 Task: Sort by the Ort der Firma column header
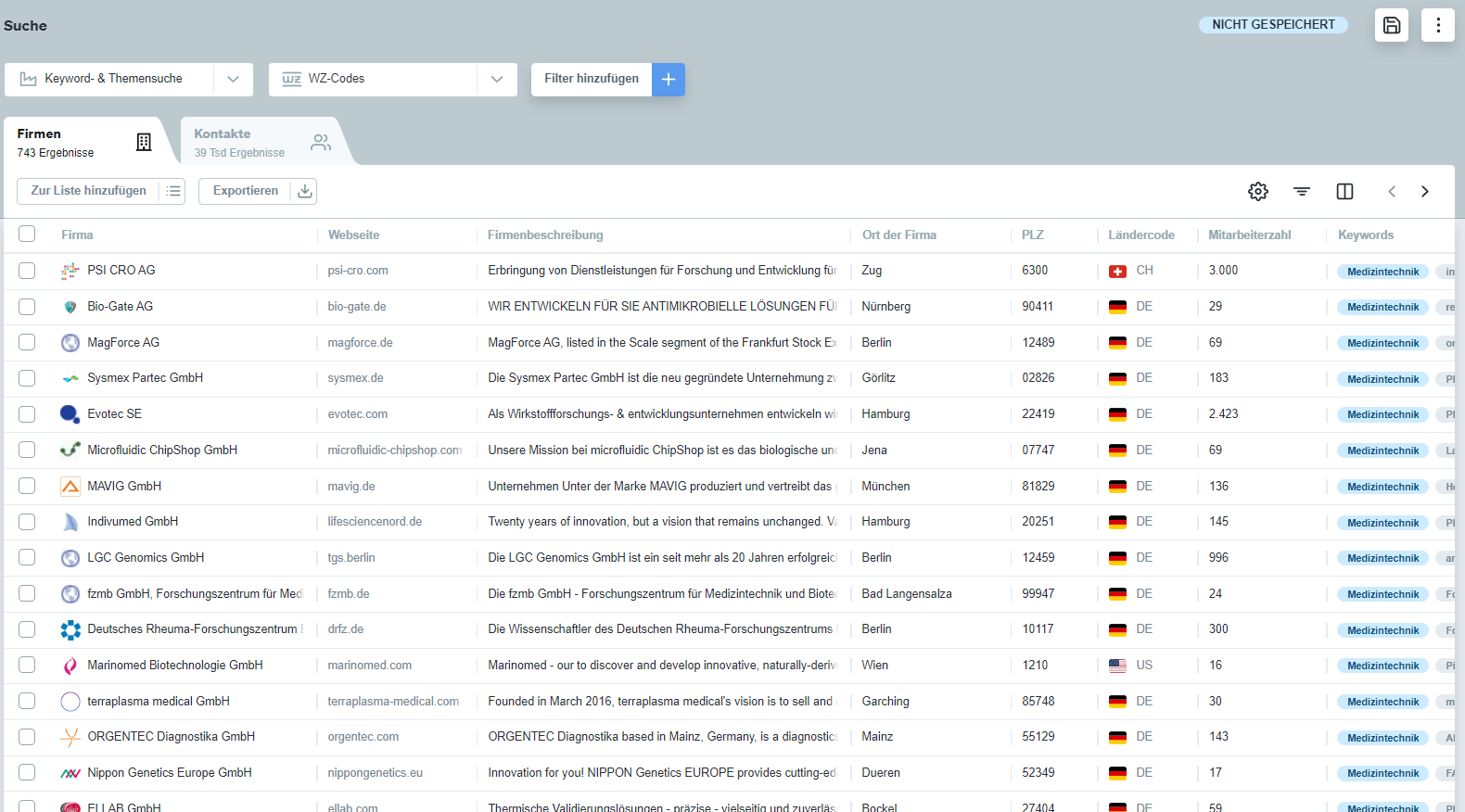pos(898,235)
